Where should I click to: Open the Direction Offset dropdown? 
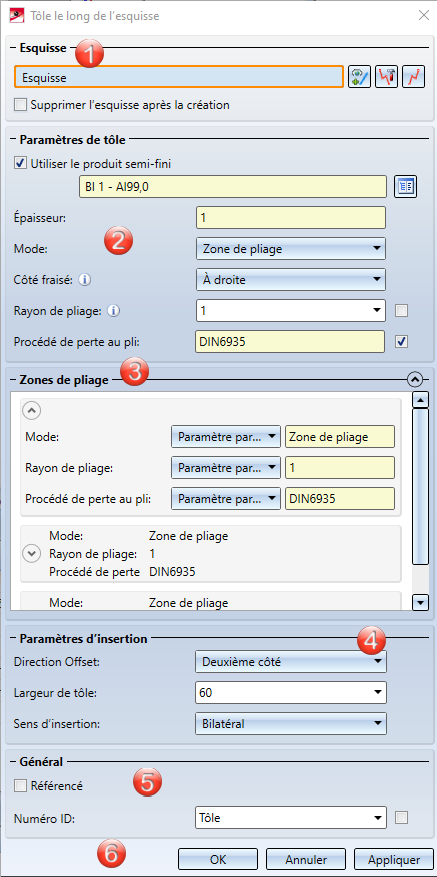[291, 663]
